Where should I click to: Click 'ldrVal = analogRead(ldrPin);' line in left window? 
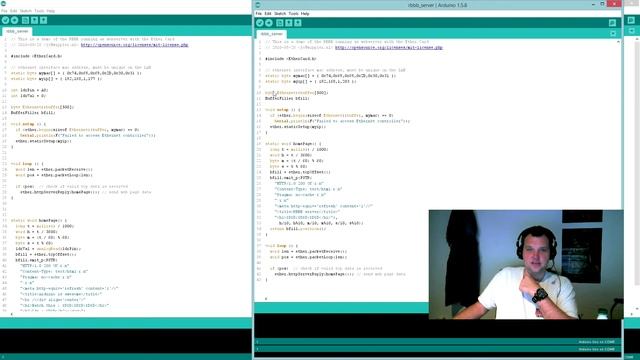[48, 249]
